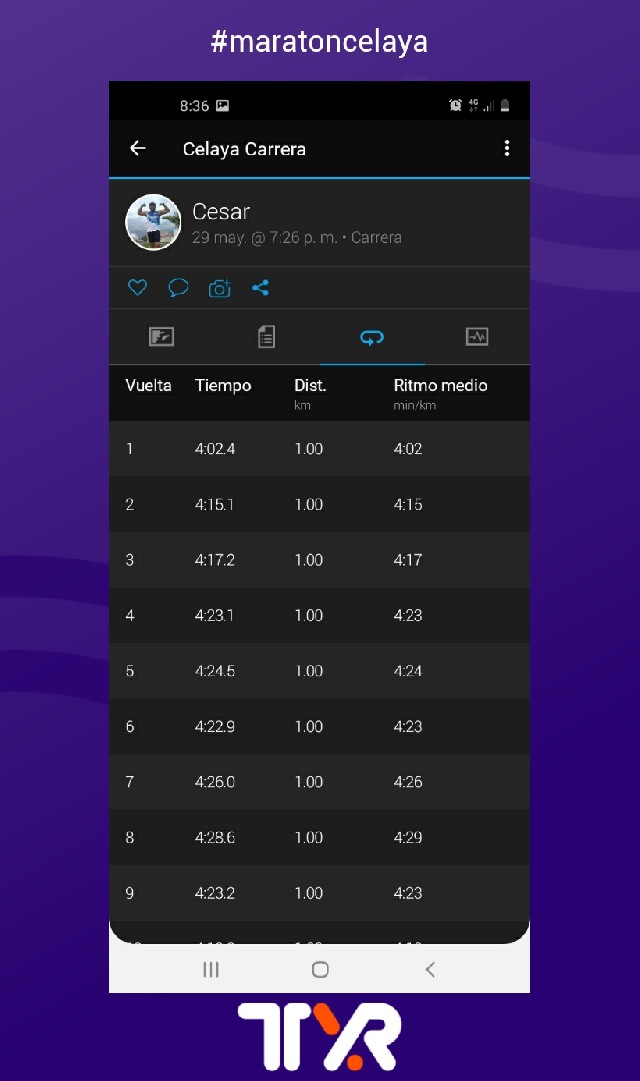Tap the Celaya Carrera title
The image size is (640, 1081).
[244, 149]
